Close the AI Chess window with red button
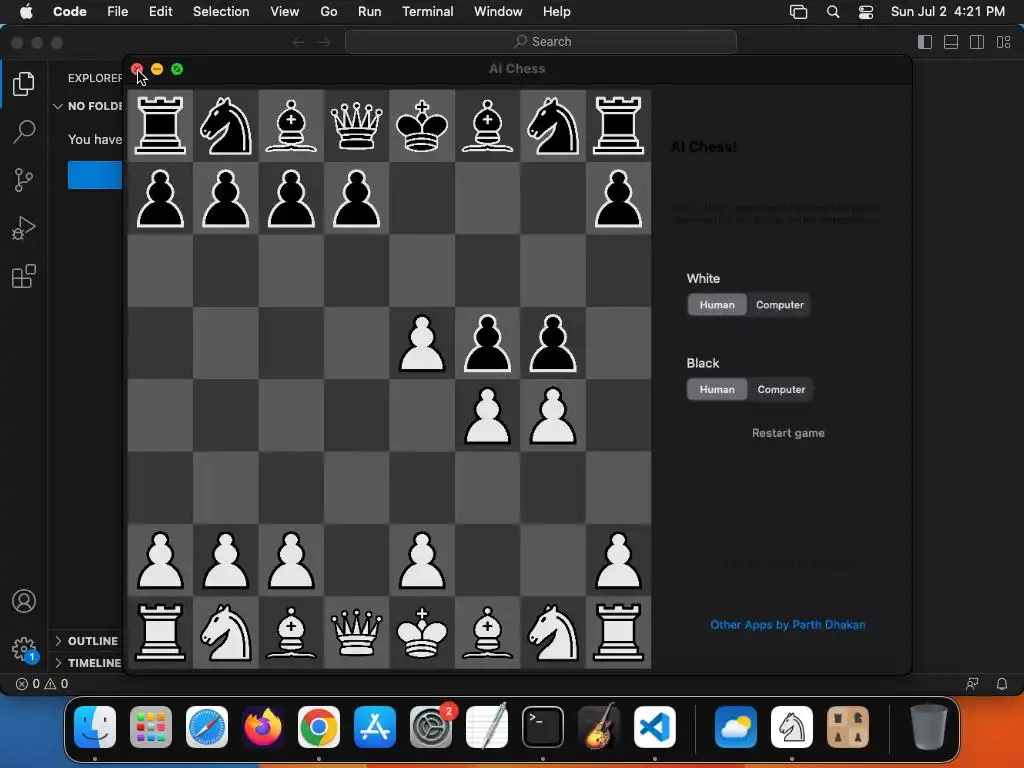Screen dimensions: 1024x768 pyautogui.click(x=136, y=69)
